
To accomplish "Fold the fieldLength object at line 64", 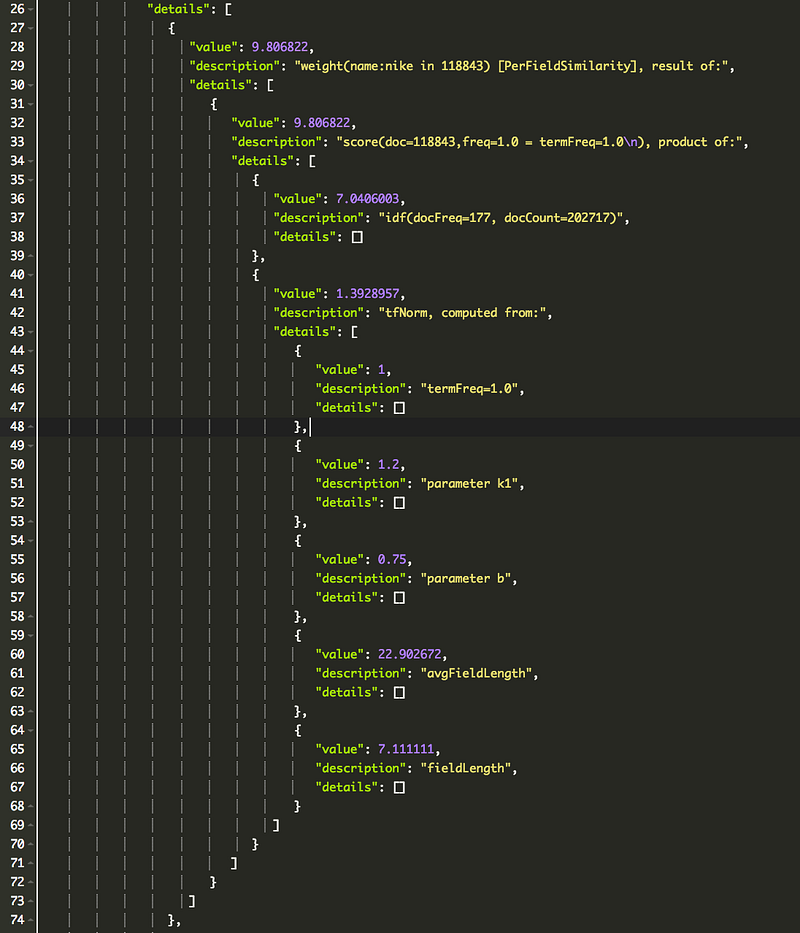I will tap(30, 731).
